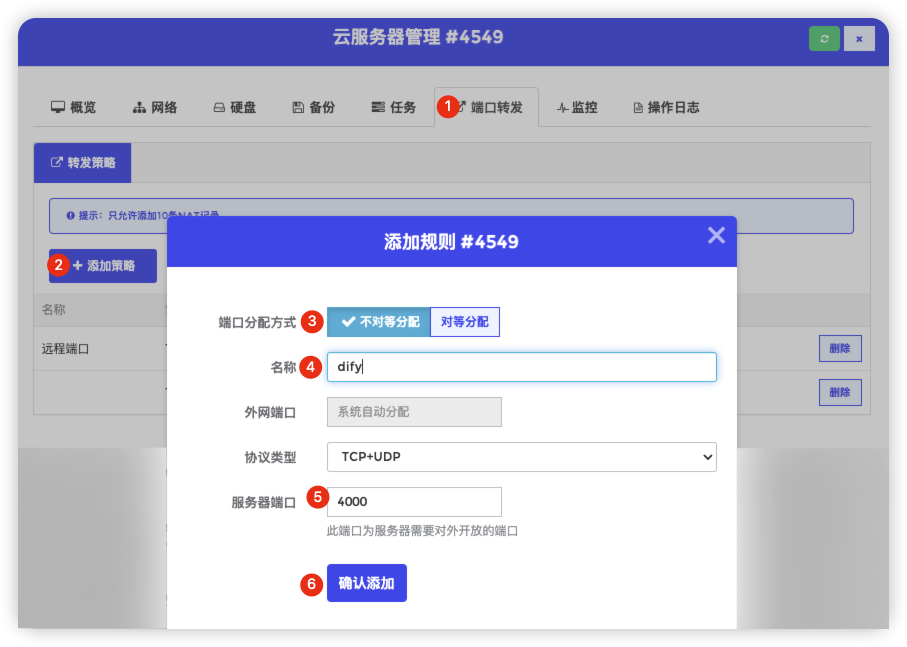
Task: Open the 操作日志 tab
Action: (666, 108)
